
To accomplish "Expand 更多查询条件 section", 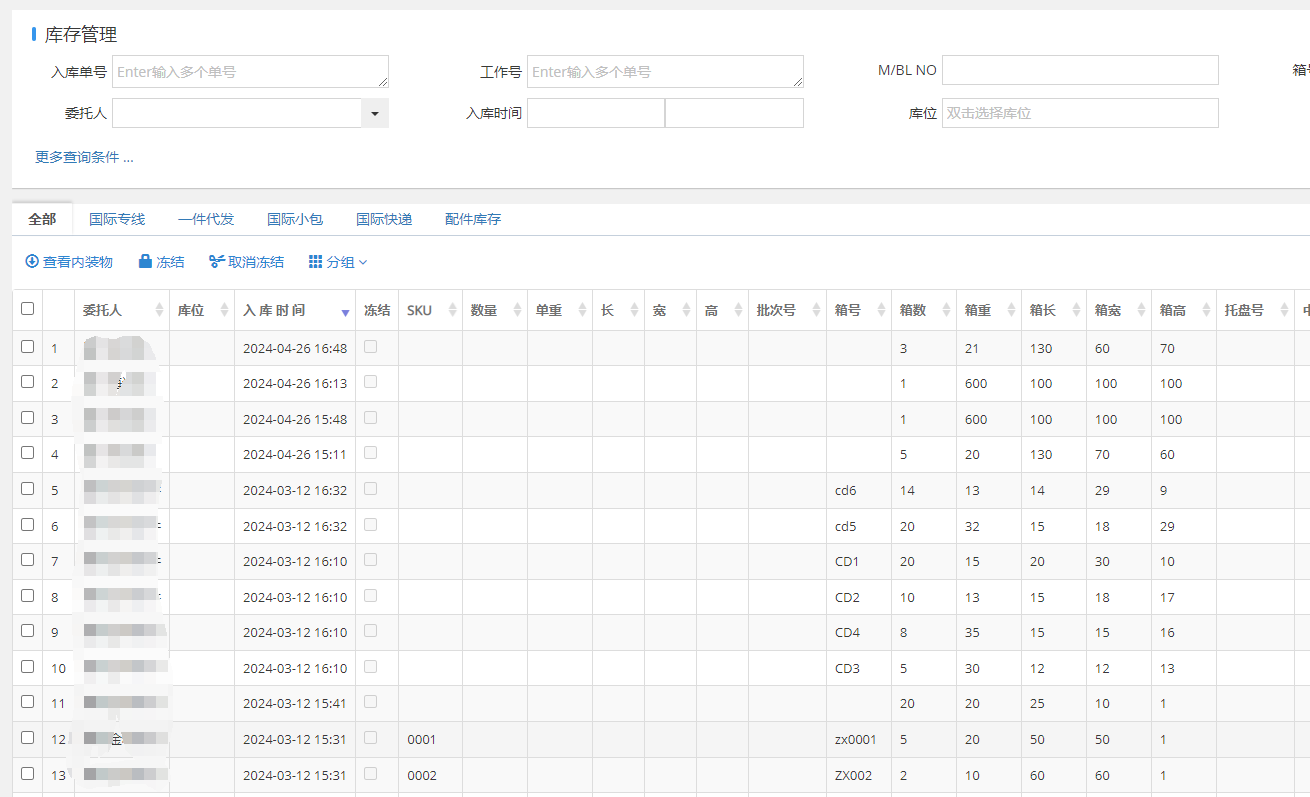I will [x=84, y=157].
